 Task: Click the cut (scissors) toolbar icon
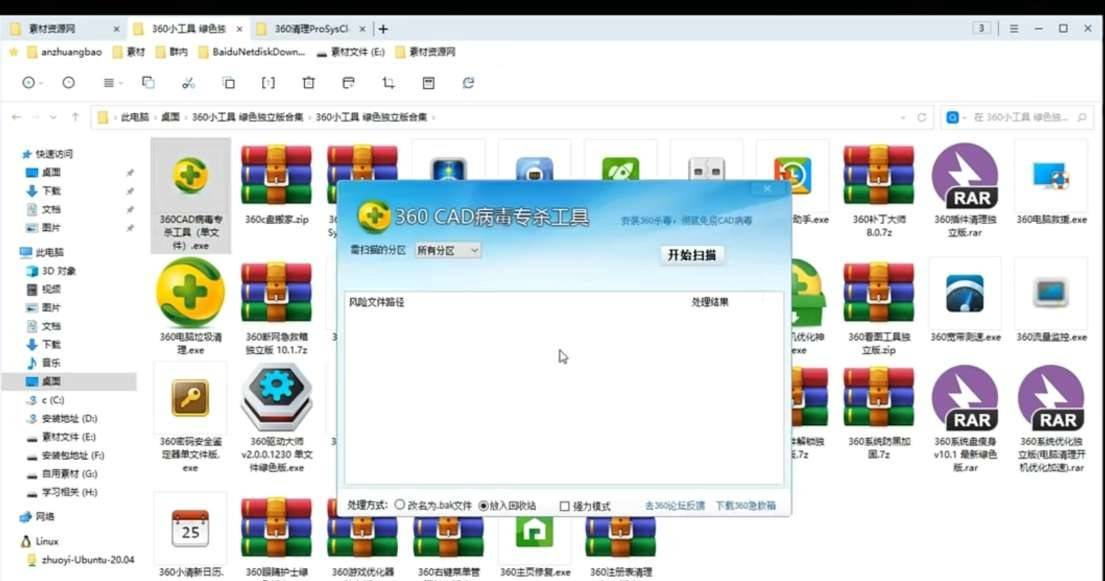(188, 82)
